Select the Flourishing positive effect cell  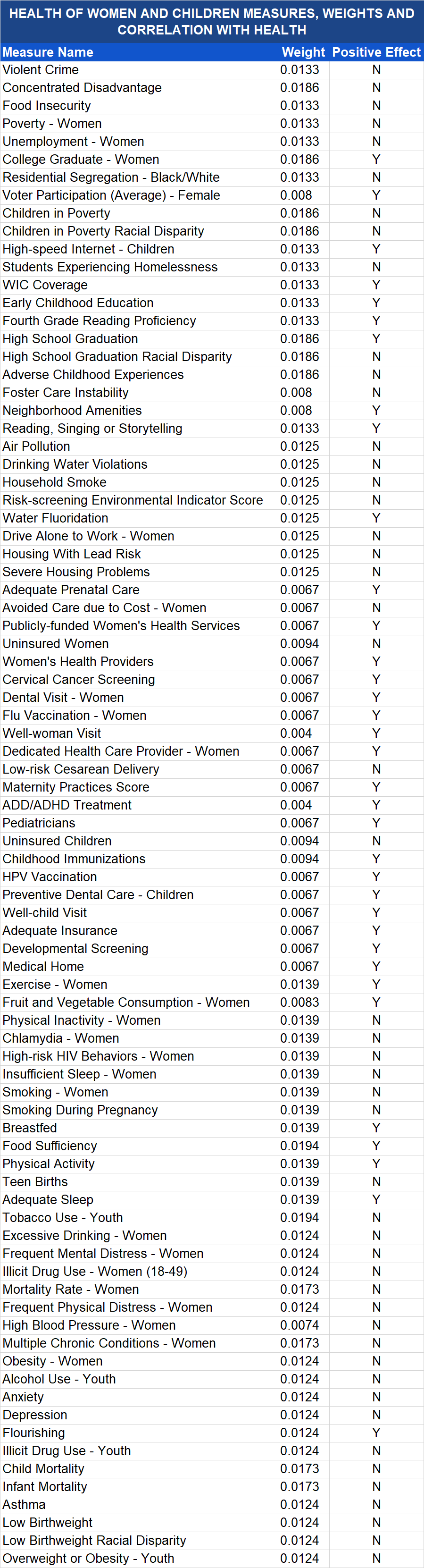click(x=376, y=1433)
